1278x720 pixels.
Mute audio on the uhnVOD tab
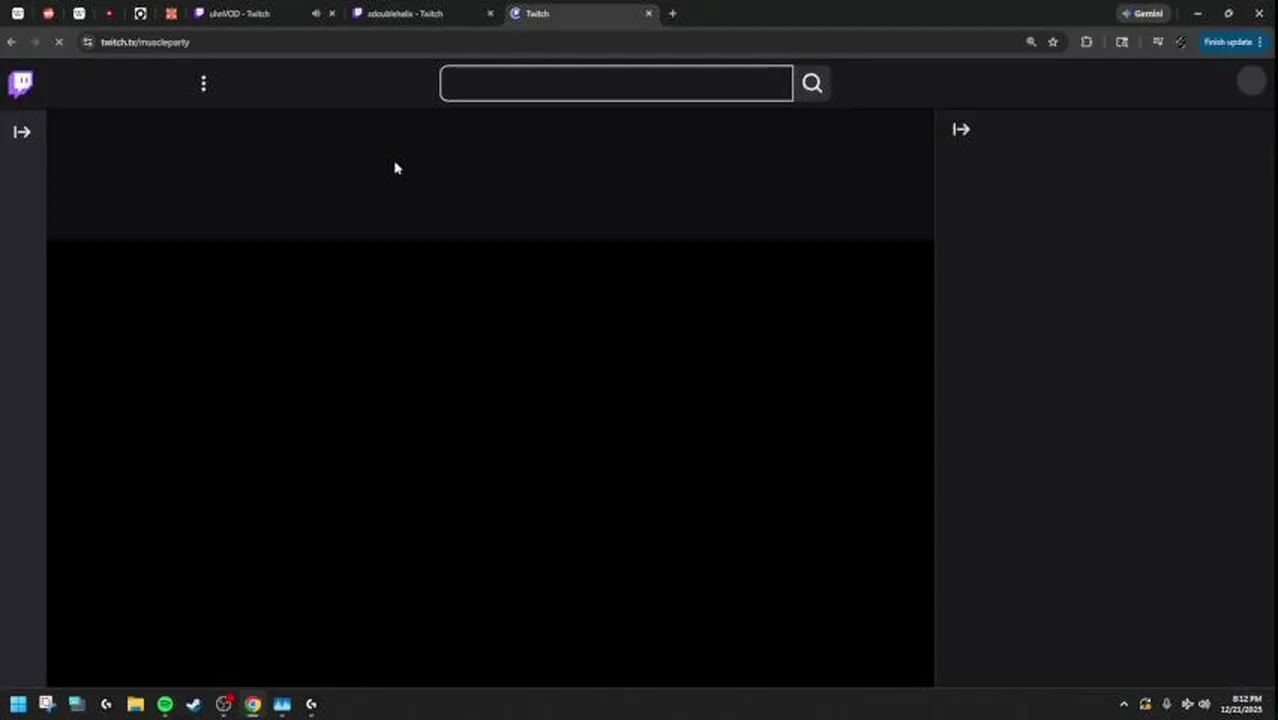pos(316,14)
